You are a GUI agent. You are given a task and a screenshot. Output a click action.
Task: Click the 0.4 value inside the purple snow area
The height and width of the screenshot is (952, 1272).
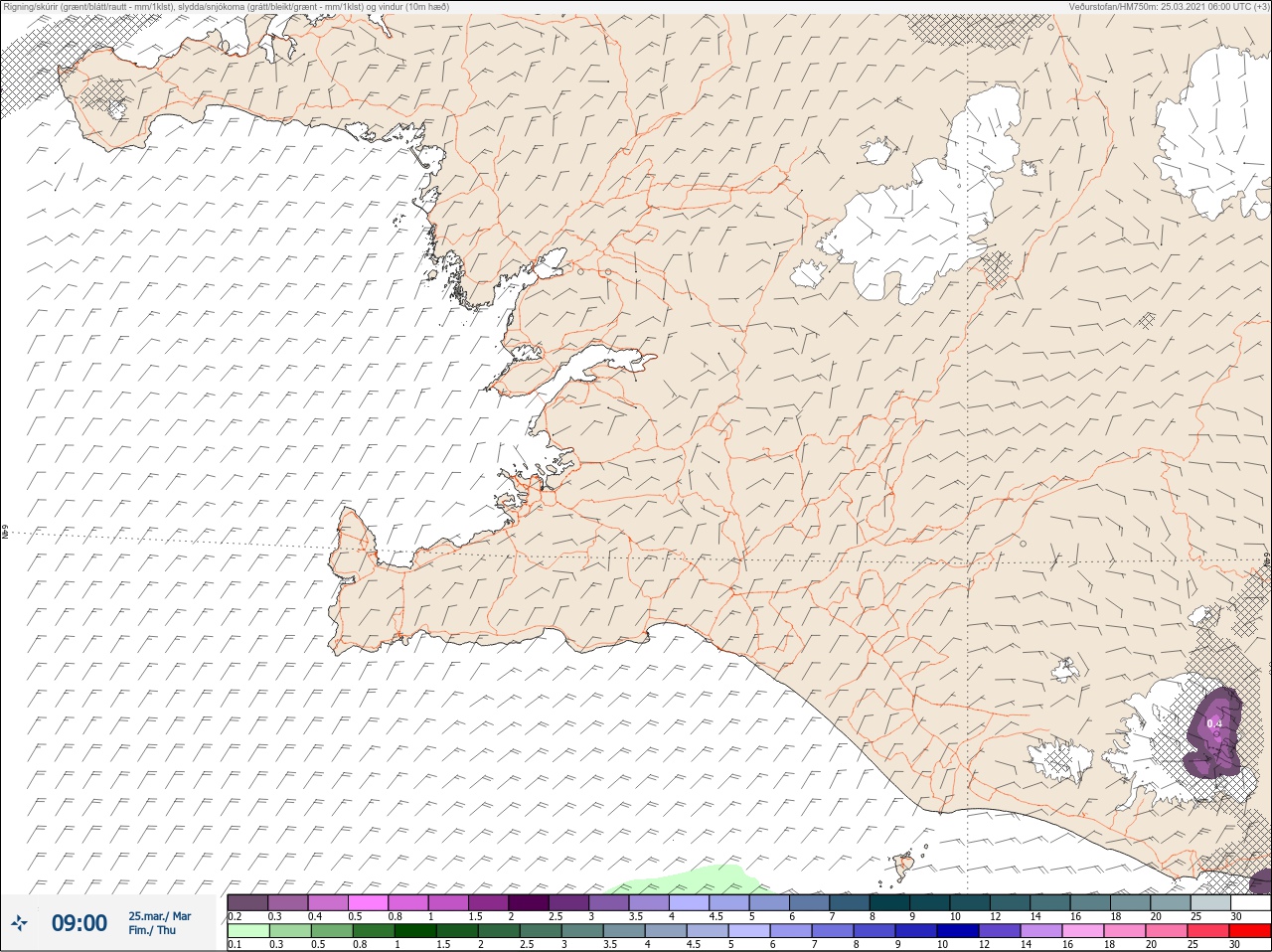click(x=1214, y=724)
